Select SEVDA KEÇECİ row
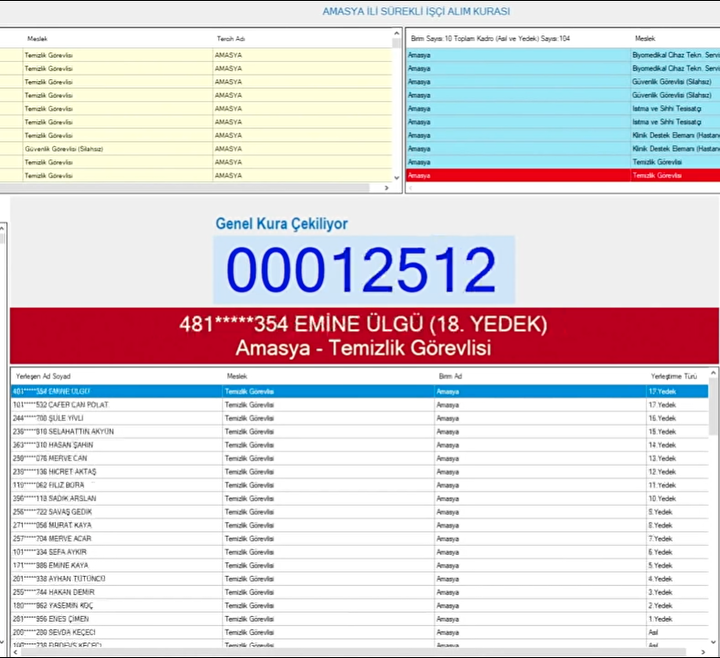This screenshot has width=720, height=658. pyautogui.click(x=359, y=632)
